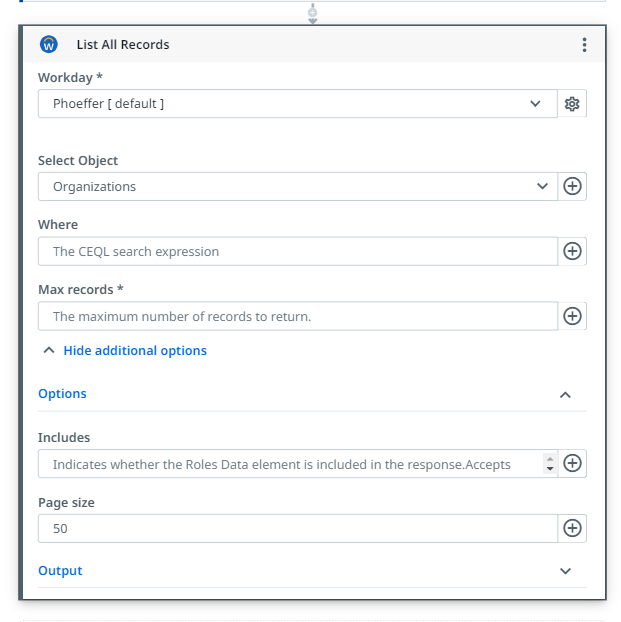Click plus icon beside Includes field
The image size is (621, 622).
click(572, 464)
